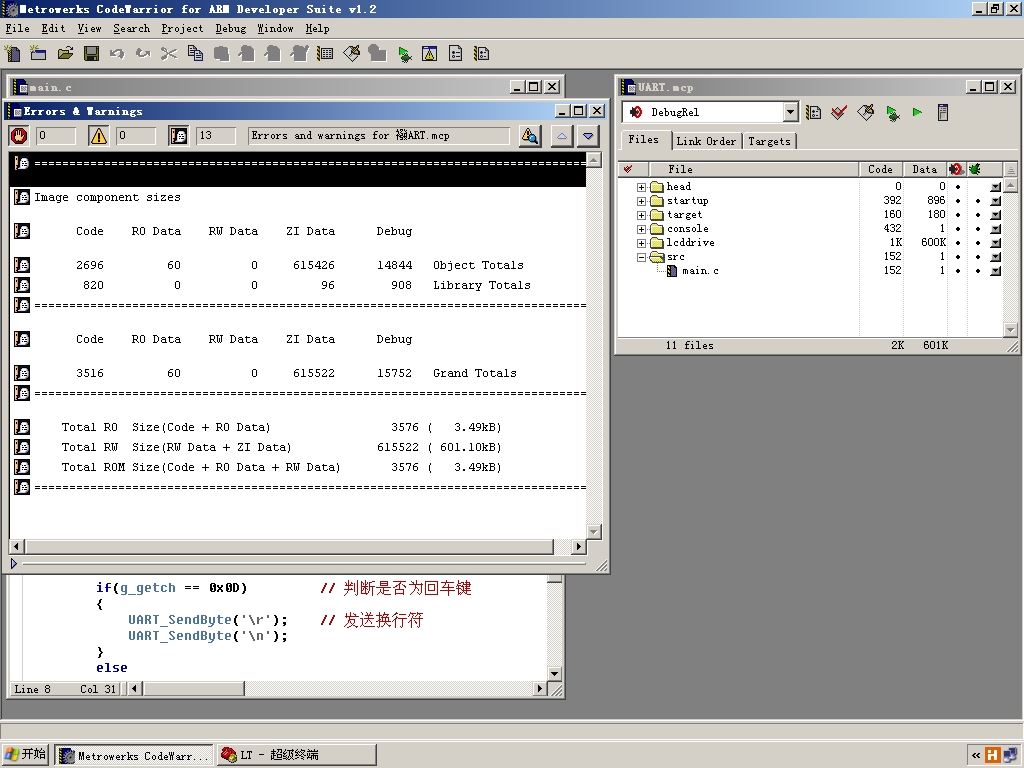Viewport: 1024px width, 768px height.
Task: Click the Make icon in main toolbar
Action: [351, 54]
